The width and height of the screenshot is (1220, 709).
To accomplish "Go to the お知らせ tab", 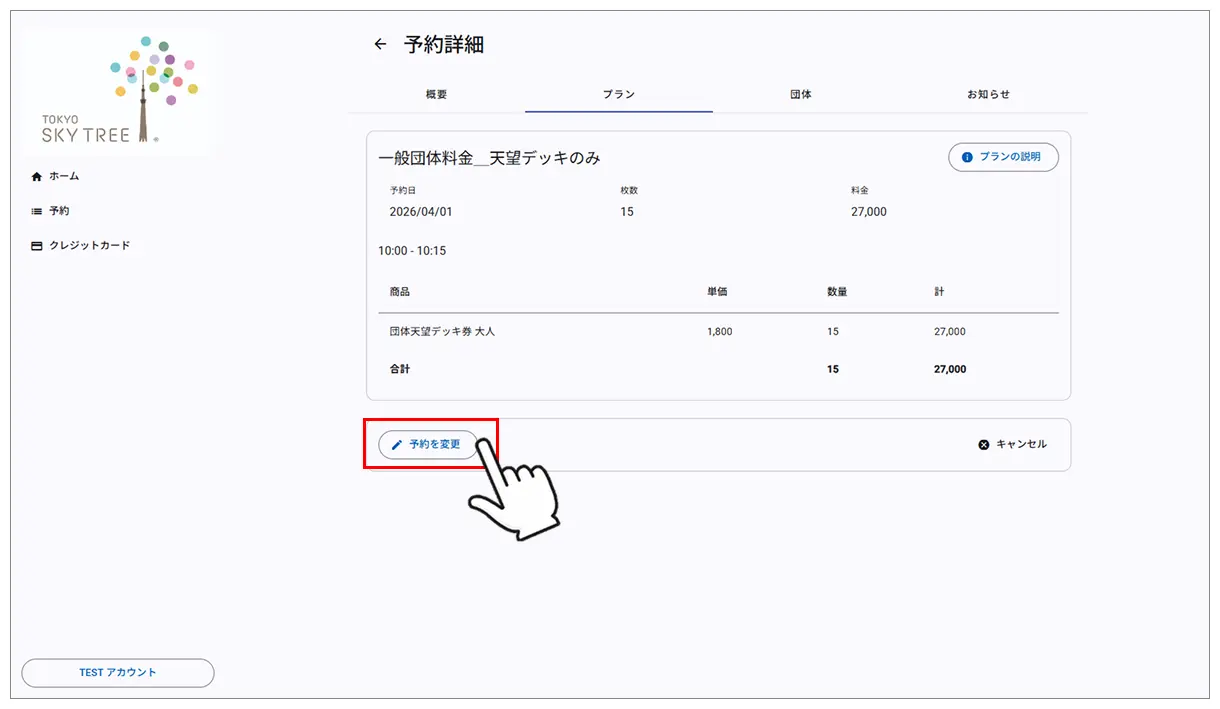I will tap(988, 95).
